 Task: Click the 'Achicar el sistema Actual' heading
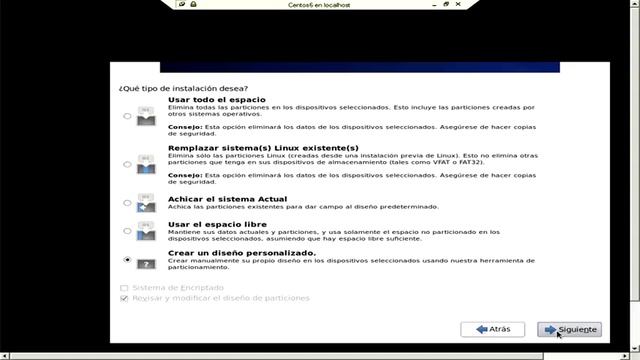[x=227, y=199]
